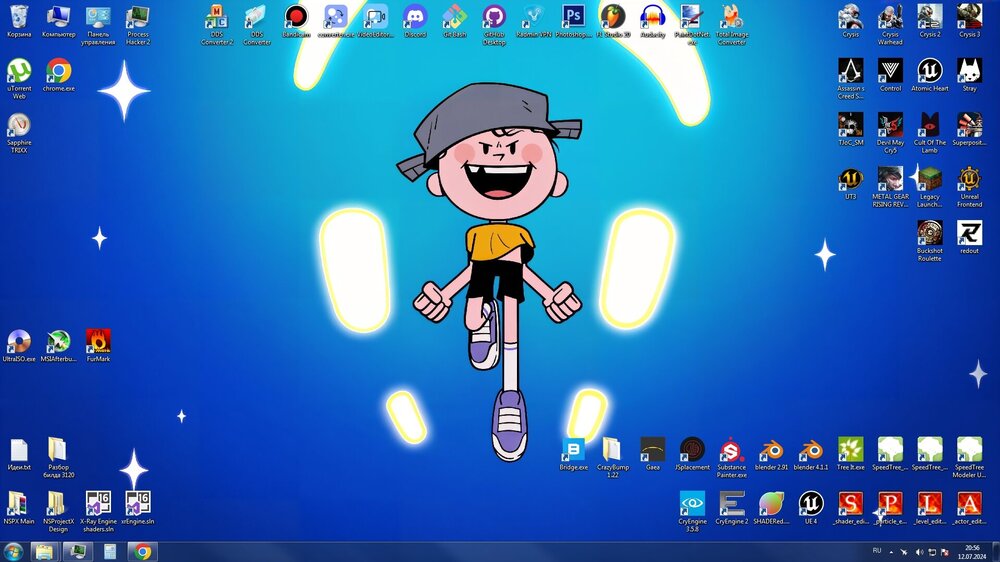Screen dimensions: 1000x562
Task: Select the UE 4 desktop icon
Action: coord(810,502)
